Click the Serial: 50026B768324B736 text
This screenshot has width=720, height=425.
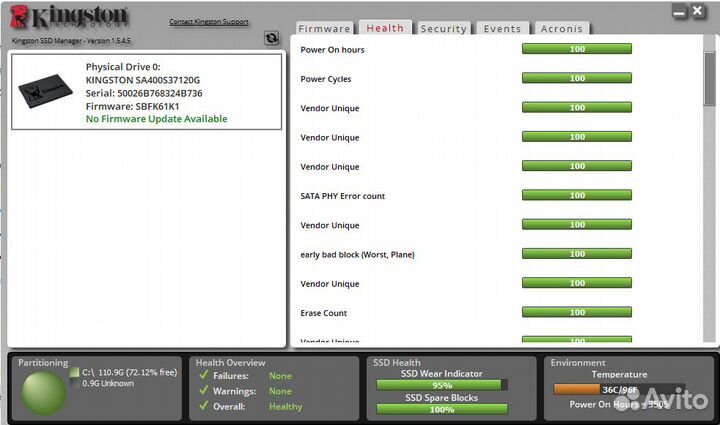pos(144,93)
